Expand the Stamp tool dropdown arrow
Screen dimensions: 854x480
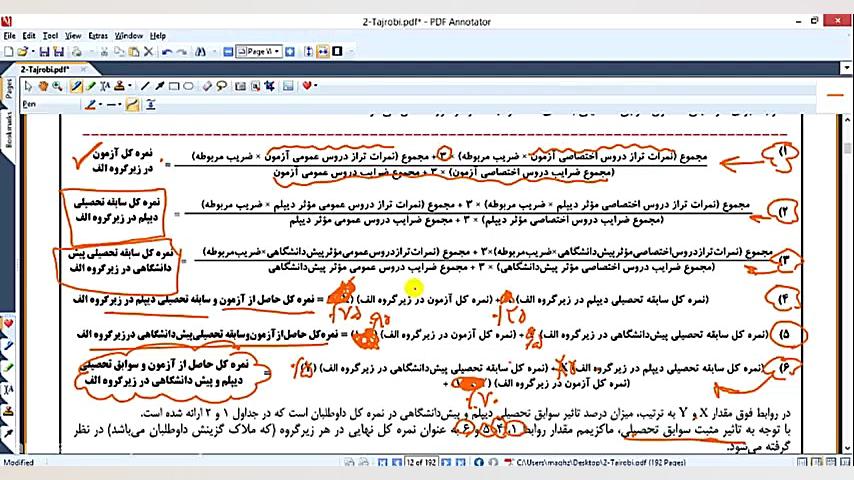click(129, 86)
